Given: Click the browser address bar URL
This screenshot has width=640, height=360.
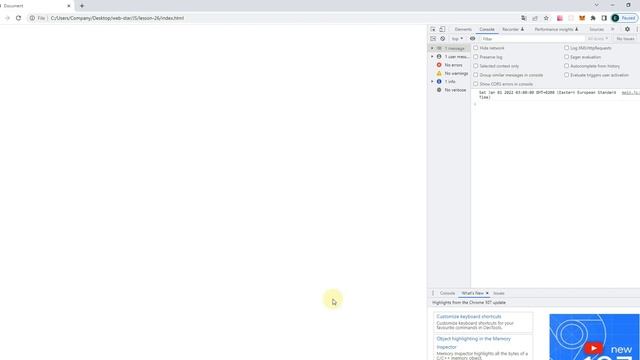Looking at the screenshot, I should coord(117,18).
